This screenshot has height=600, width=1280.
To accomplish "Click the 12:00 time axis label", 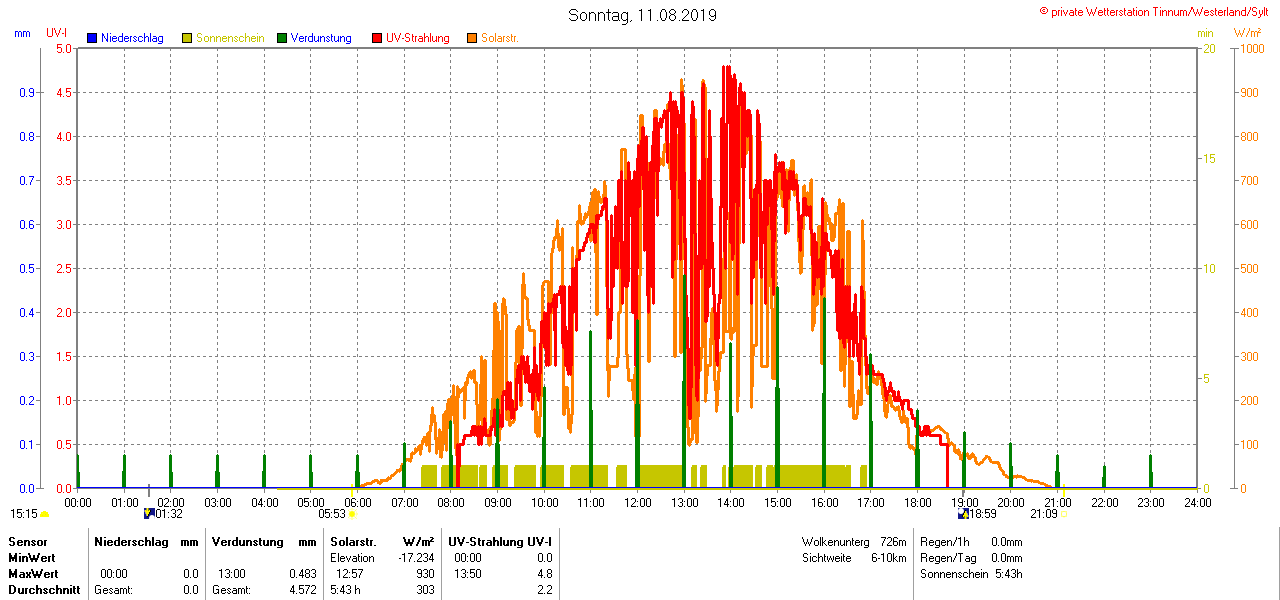I will 637,502.
